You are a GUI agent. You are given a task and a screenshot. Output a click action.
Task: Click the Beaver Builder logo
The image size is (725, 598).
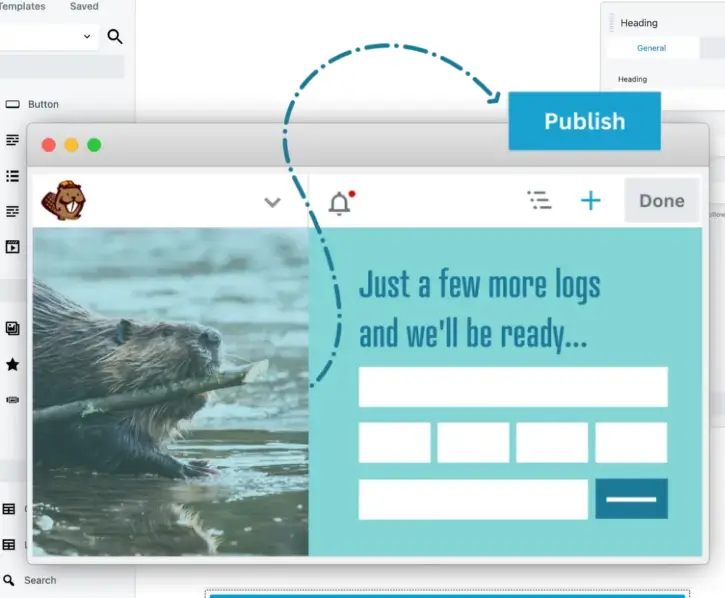[64, 200]
